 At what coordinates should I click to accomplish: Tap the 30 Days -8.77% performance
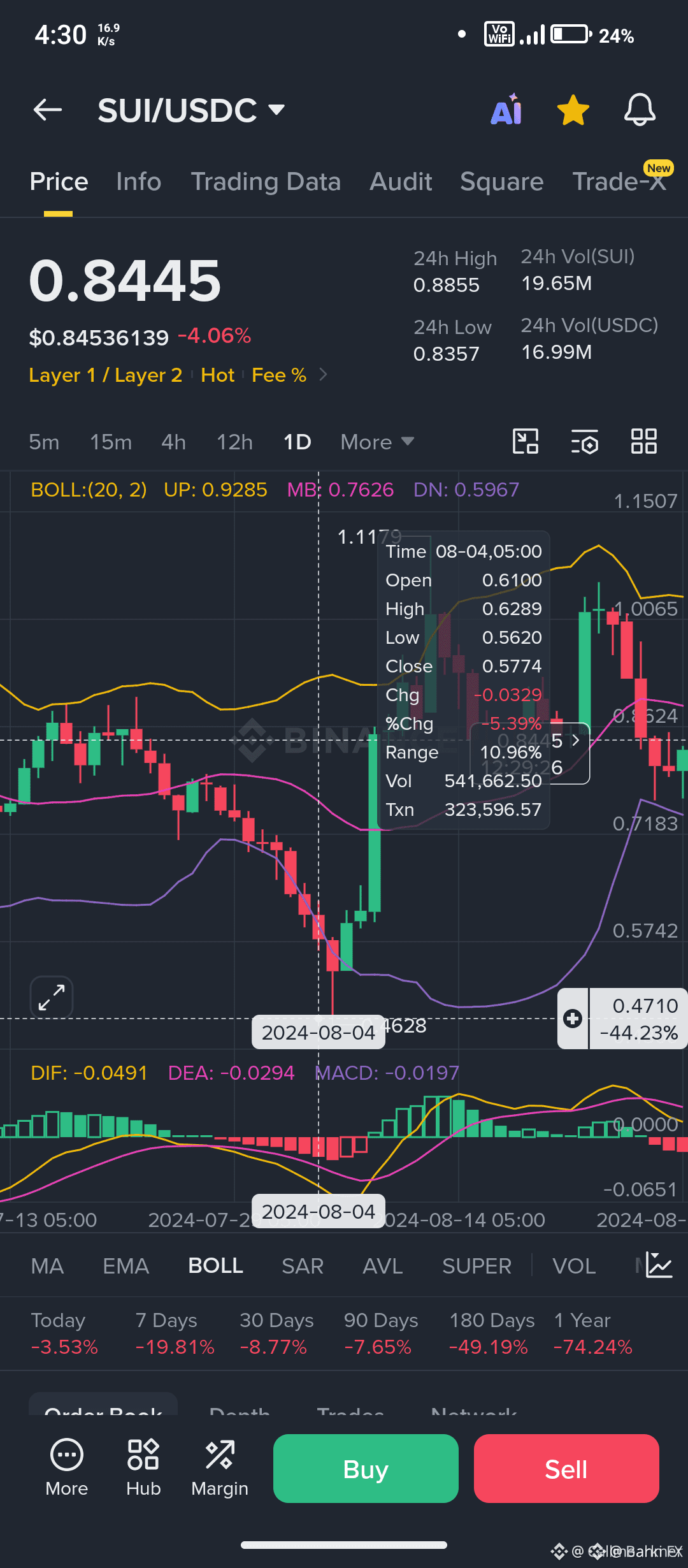pos(276,1333)
